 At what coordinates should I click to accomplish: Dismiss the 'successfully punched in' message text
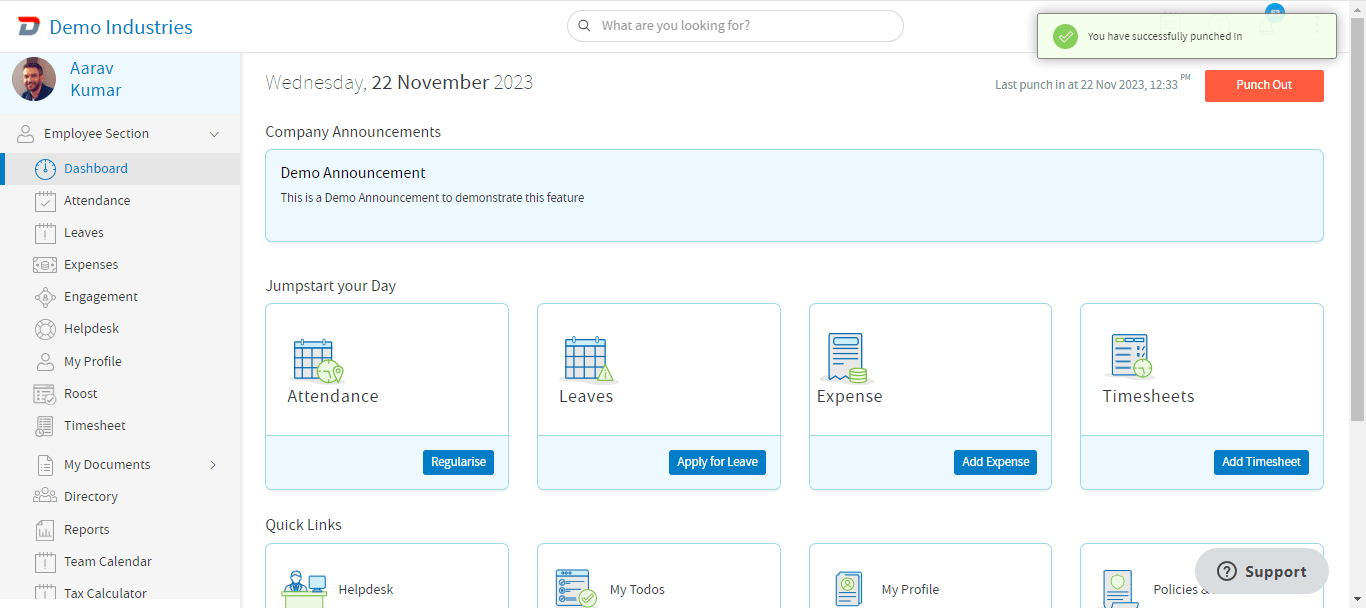coord(1165,36)
